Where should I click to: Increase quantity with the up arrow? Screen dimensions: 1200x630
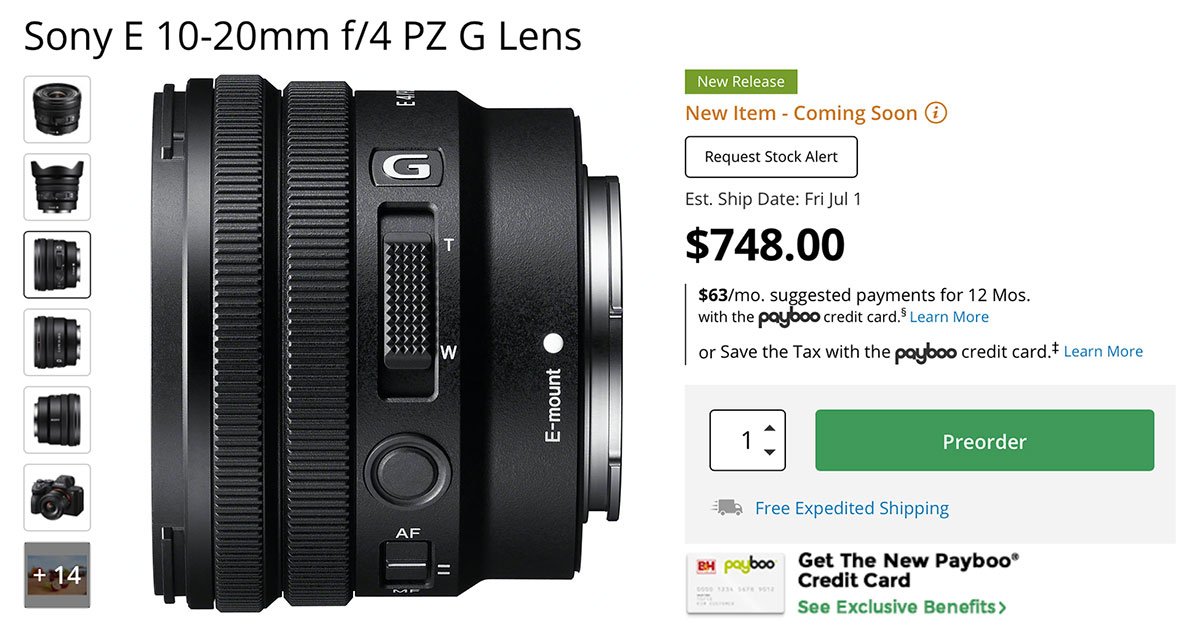pyautogui.click(x=768, y=428)
